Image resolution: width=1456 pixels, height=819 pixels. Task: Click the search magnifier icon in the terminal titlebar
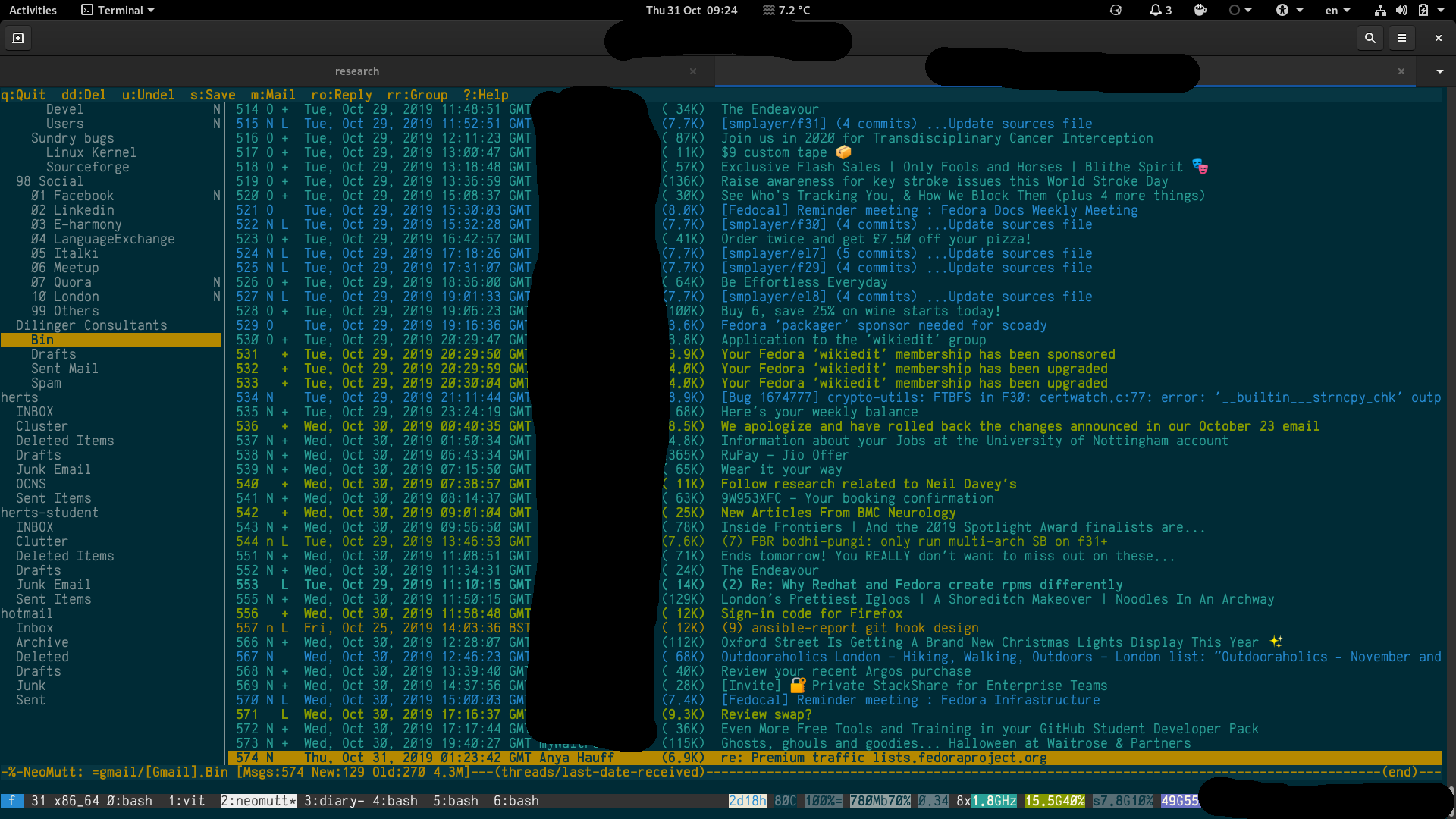coord(1370,38)
